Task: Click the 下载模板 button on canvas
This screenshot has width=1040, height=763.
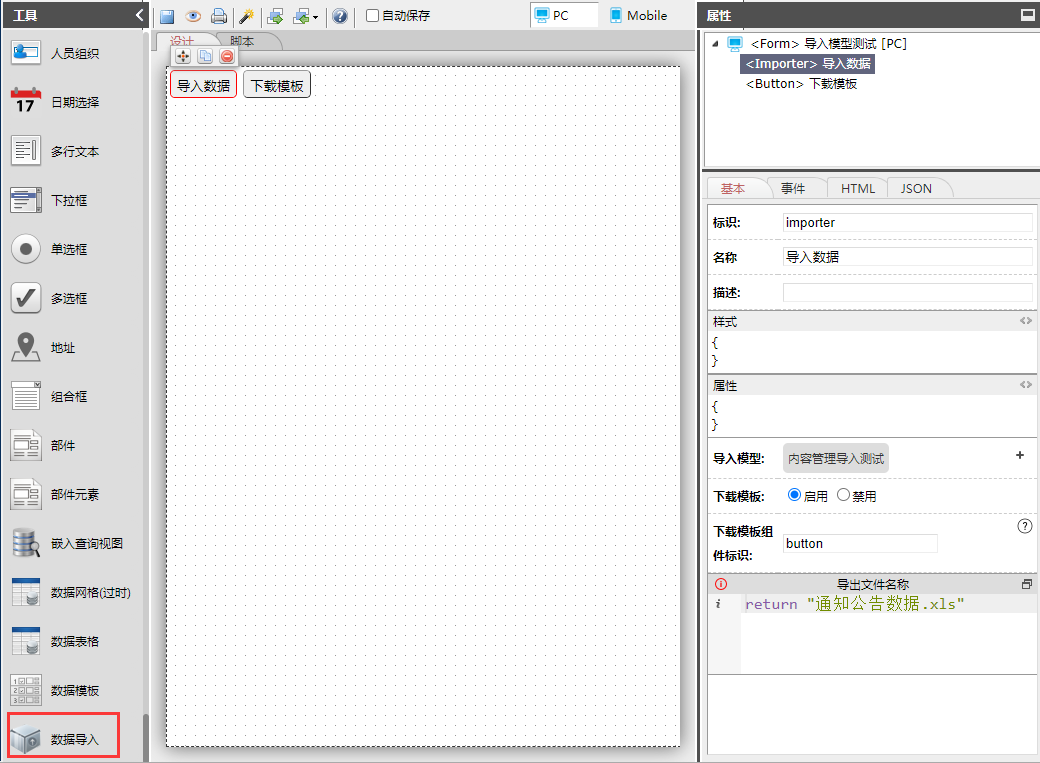Action: pos(277,86)
